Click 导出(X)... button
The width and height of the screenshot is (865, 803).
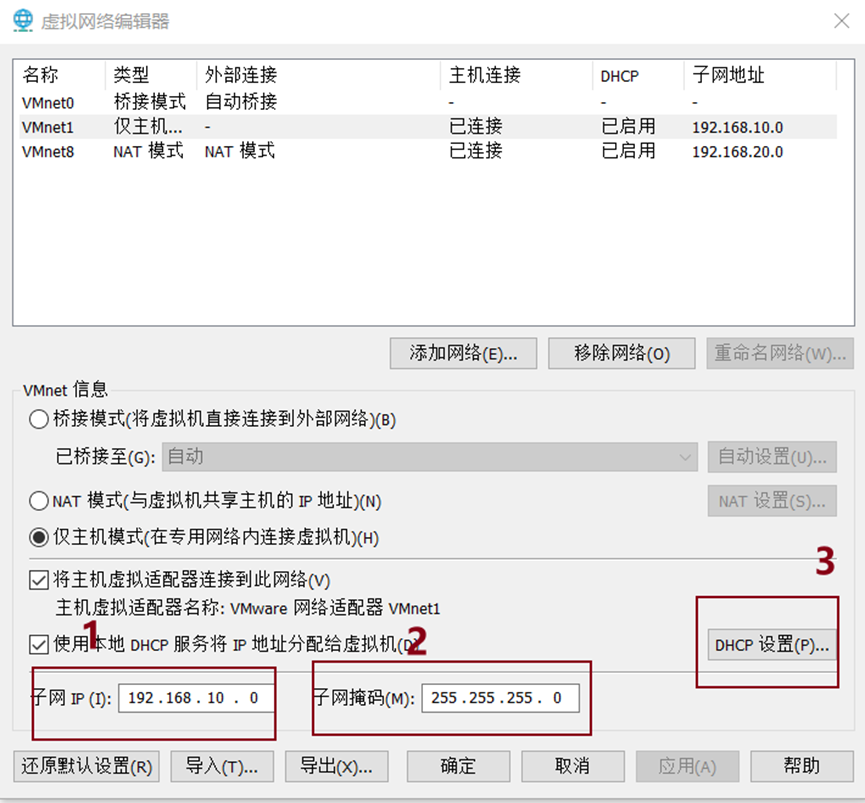pyautogui.click(x=337, y=767)
